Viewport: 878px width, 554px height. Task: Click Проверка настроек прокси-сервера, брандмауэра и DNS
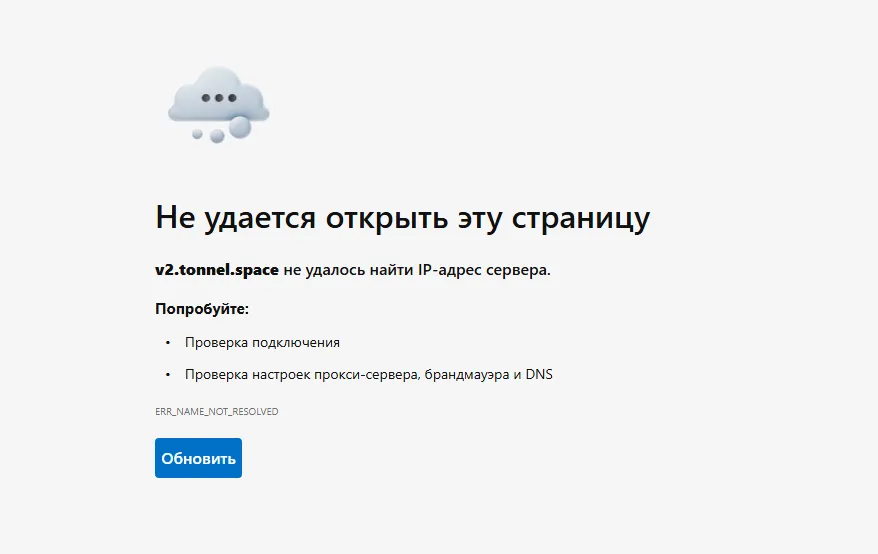[368, 374]
